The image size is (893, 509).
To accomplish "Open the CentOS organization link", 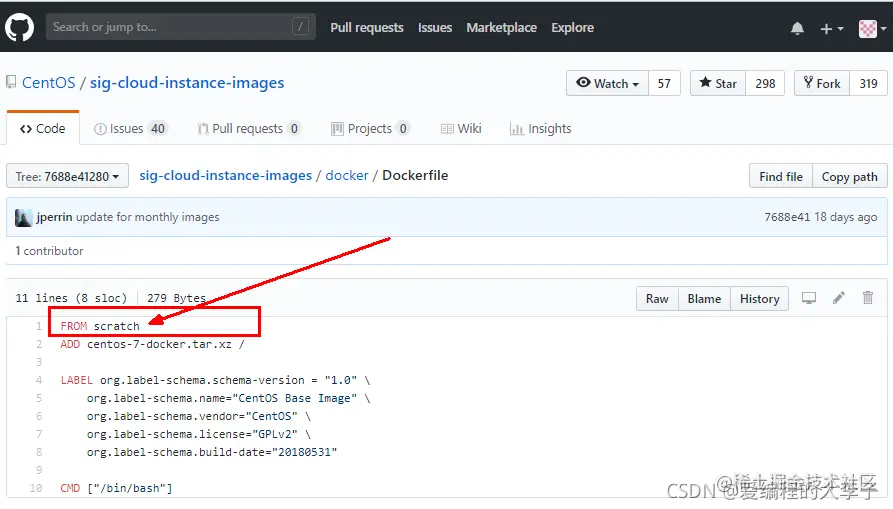I will pos(48,83).
